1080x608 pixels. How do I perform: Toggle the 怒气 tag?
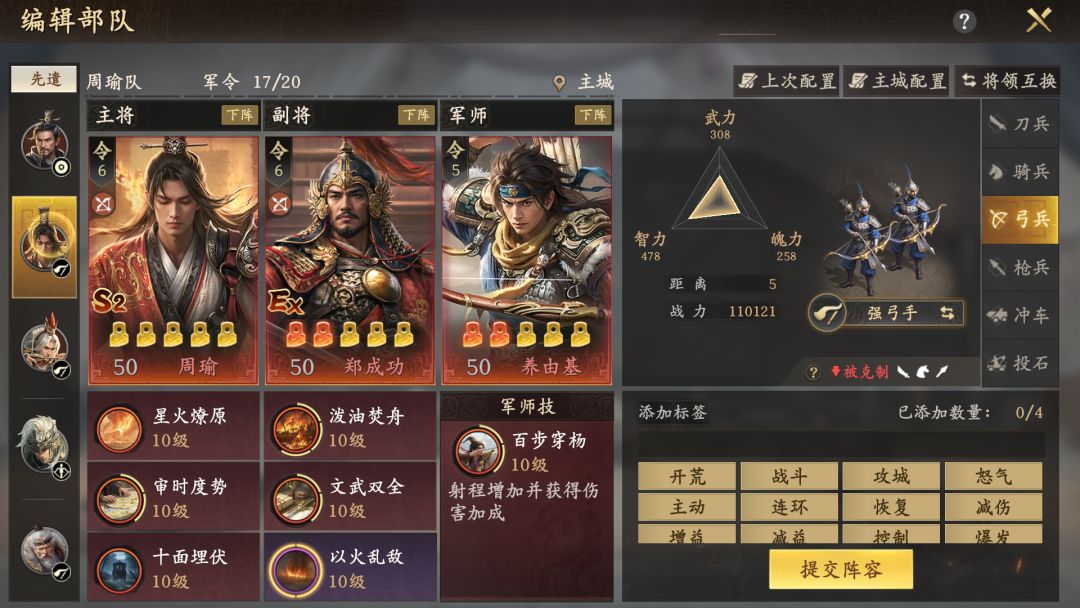(x=993, y=476)
